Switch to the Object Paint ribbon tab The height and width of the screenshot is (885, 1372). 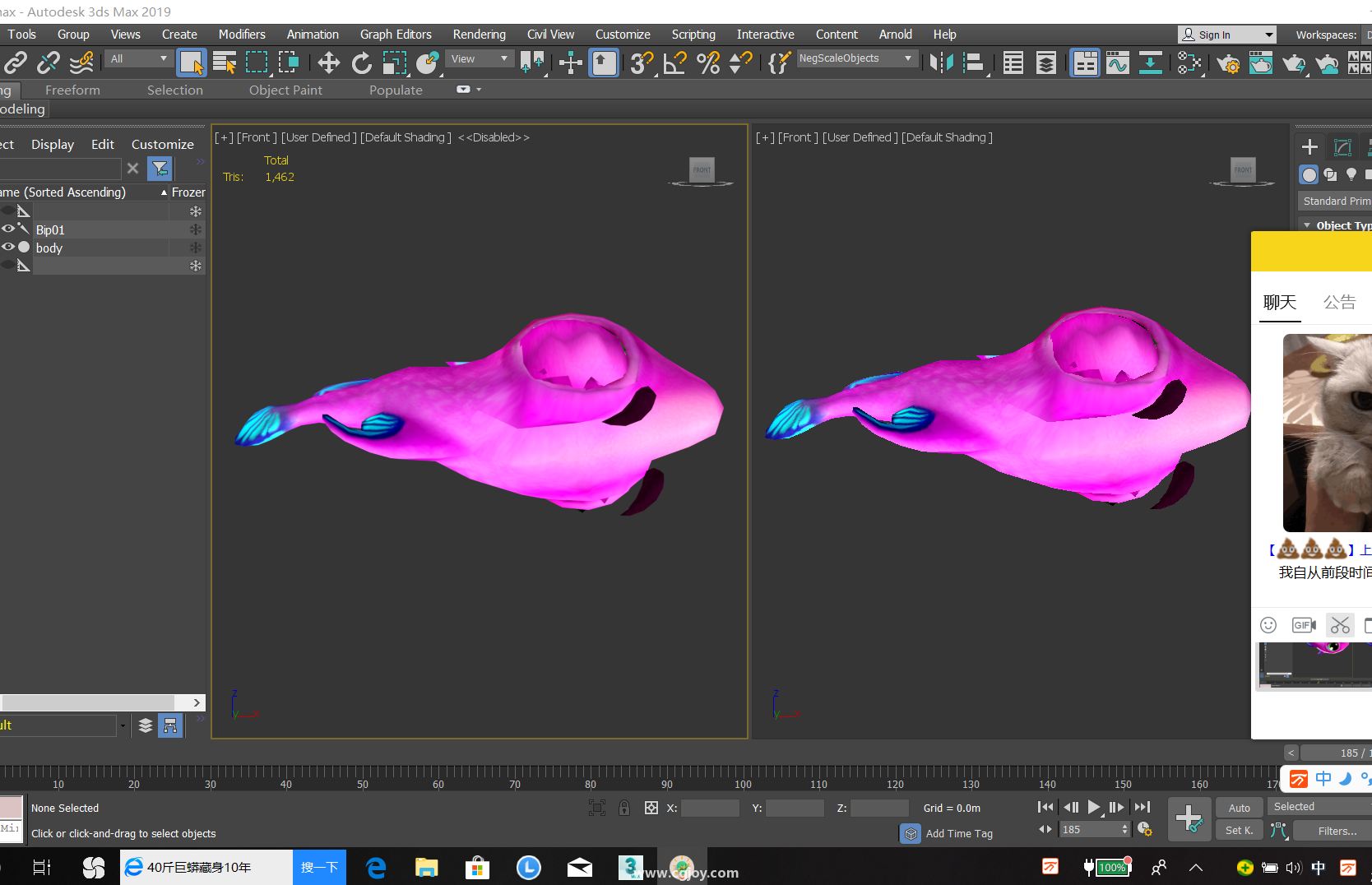[285, 90]
